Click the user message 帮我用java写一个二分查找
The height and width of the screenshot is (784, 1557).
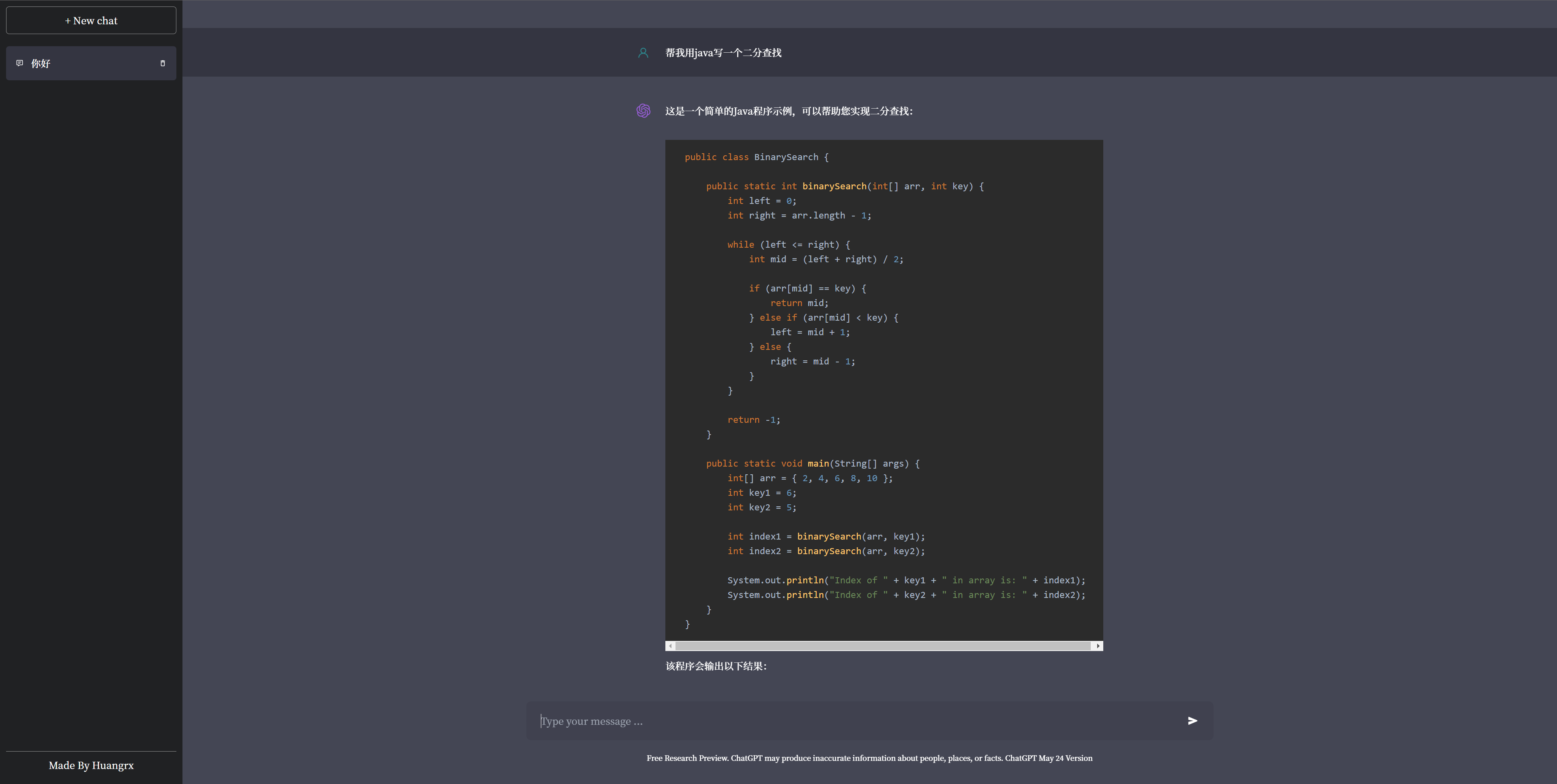tap(723, 53)
